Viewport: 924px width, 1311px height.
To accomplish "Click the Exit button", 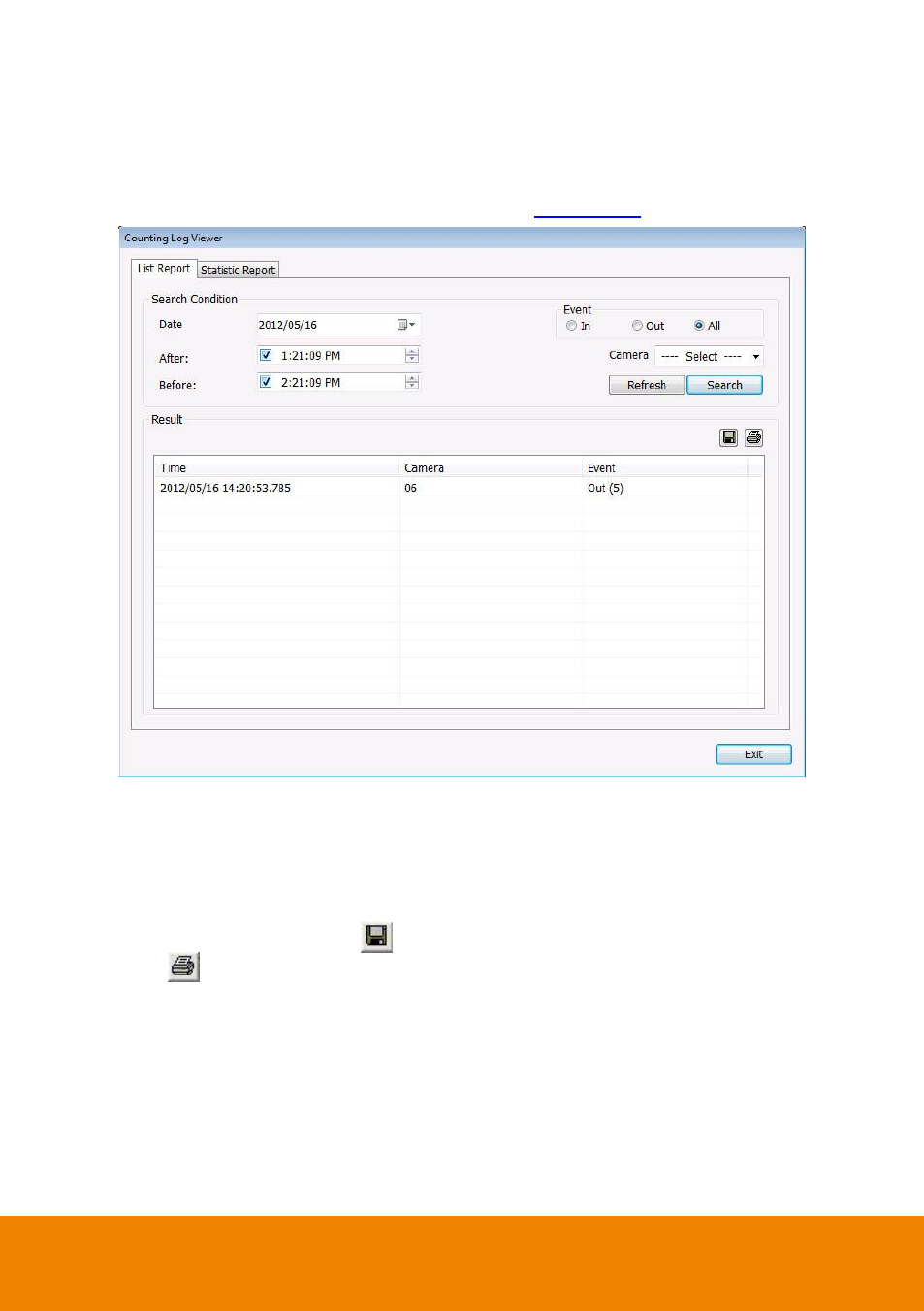I will [753, 754].
